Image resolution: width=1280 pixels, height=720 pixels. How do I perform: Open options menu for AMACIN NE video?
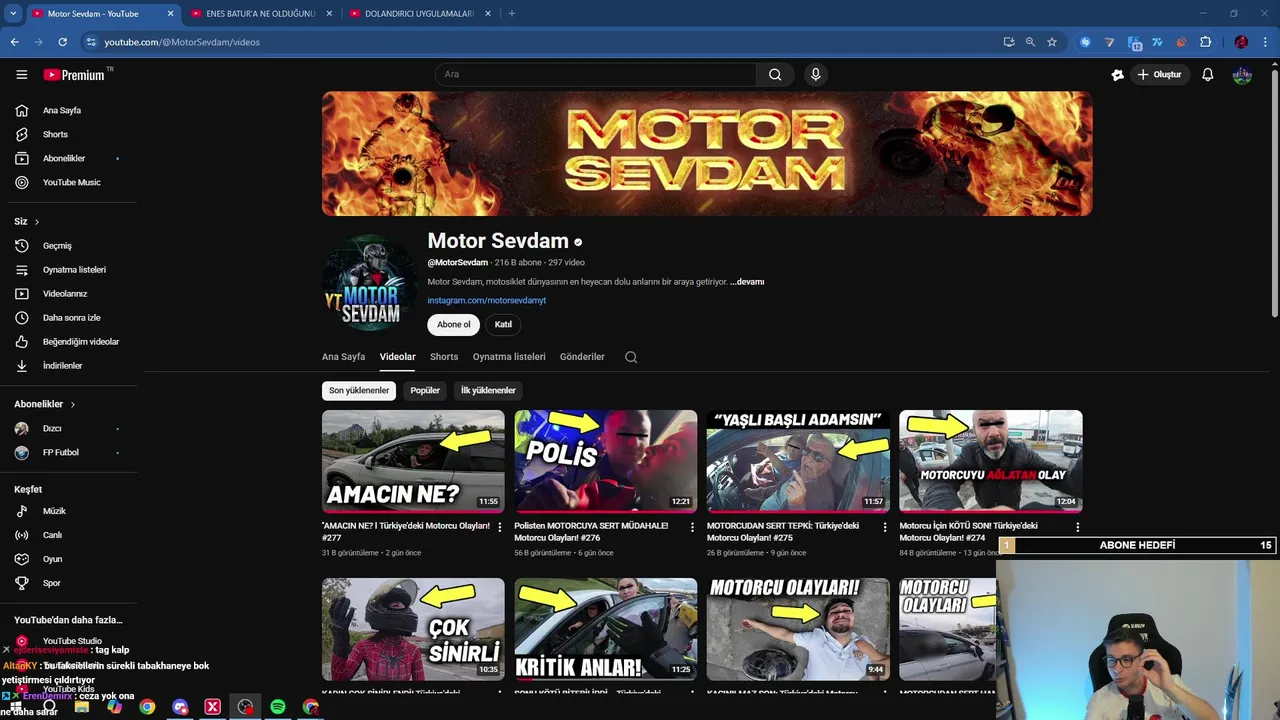pyautogui.click(x=500, y=527)
